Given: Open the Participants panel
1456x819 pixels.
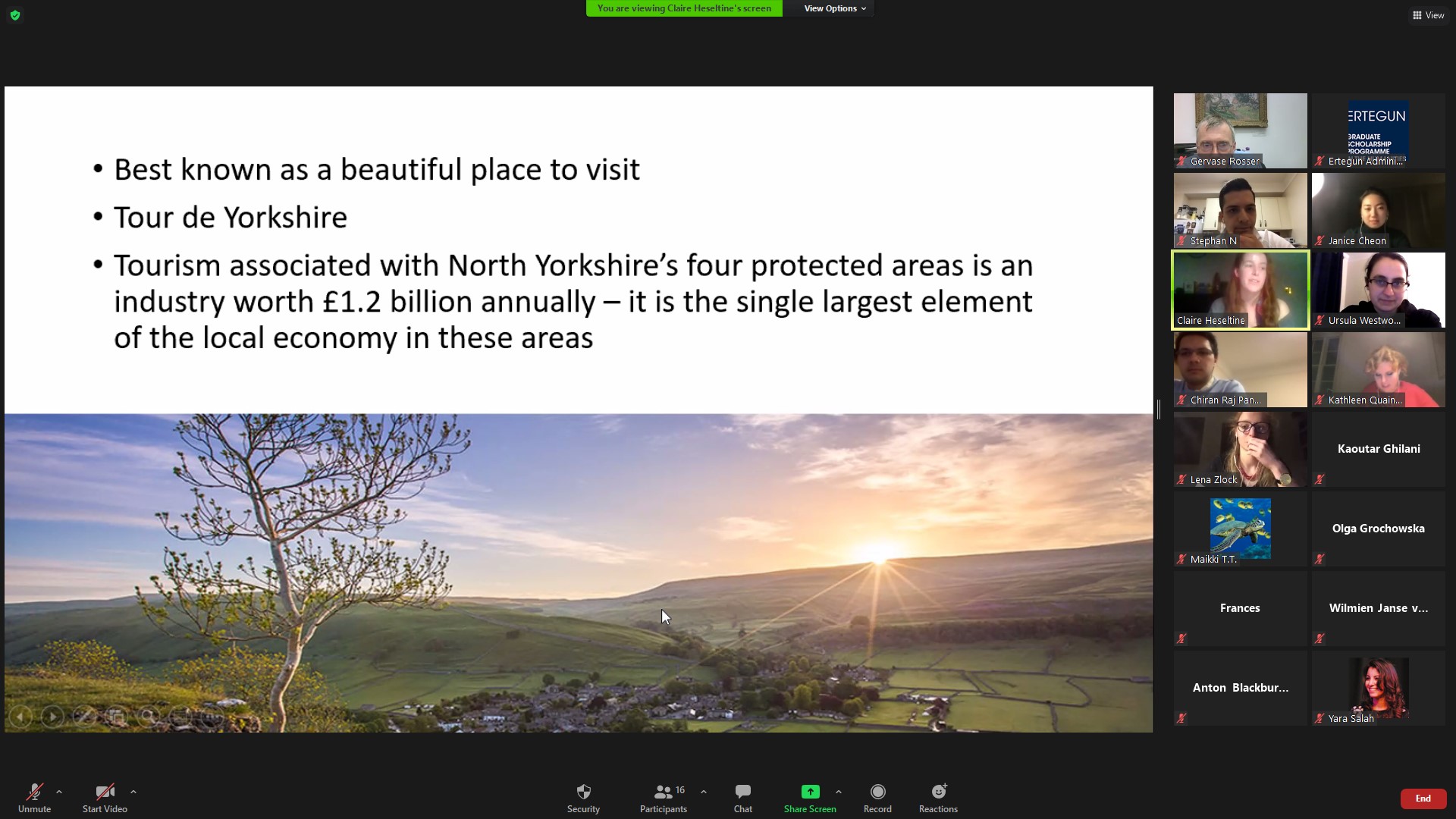Looking at the screenshot, I should point(664,799).
